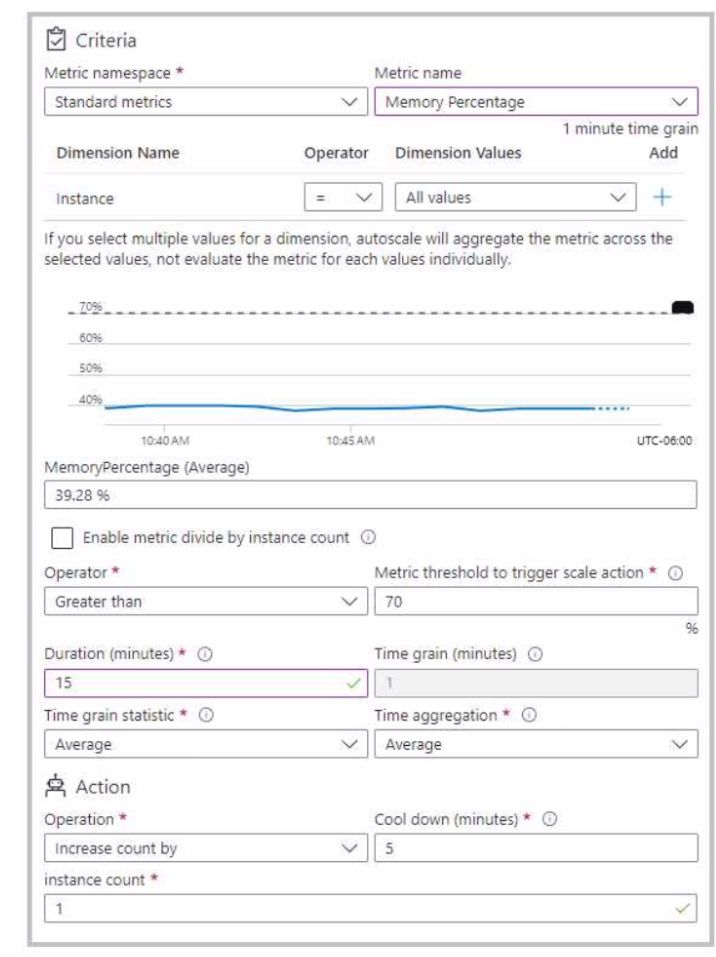Expand the All values dimension dropdown
716x957 pixels.
pos(515,197)
